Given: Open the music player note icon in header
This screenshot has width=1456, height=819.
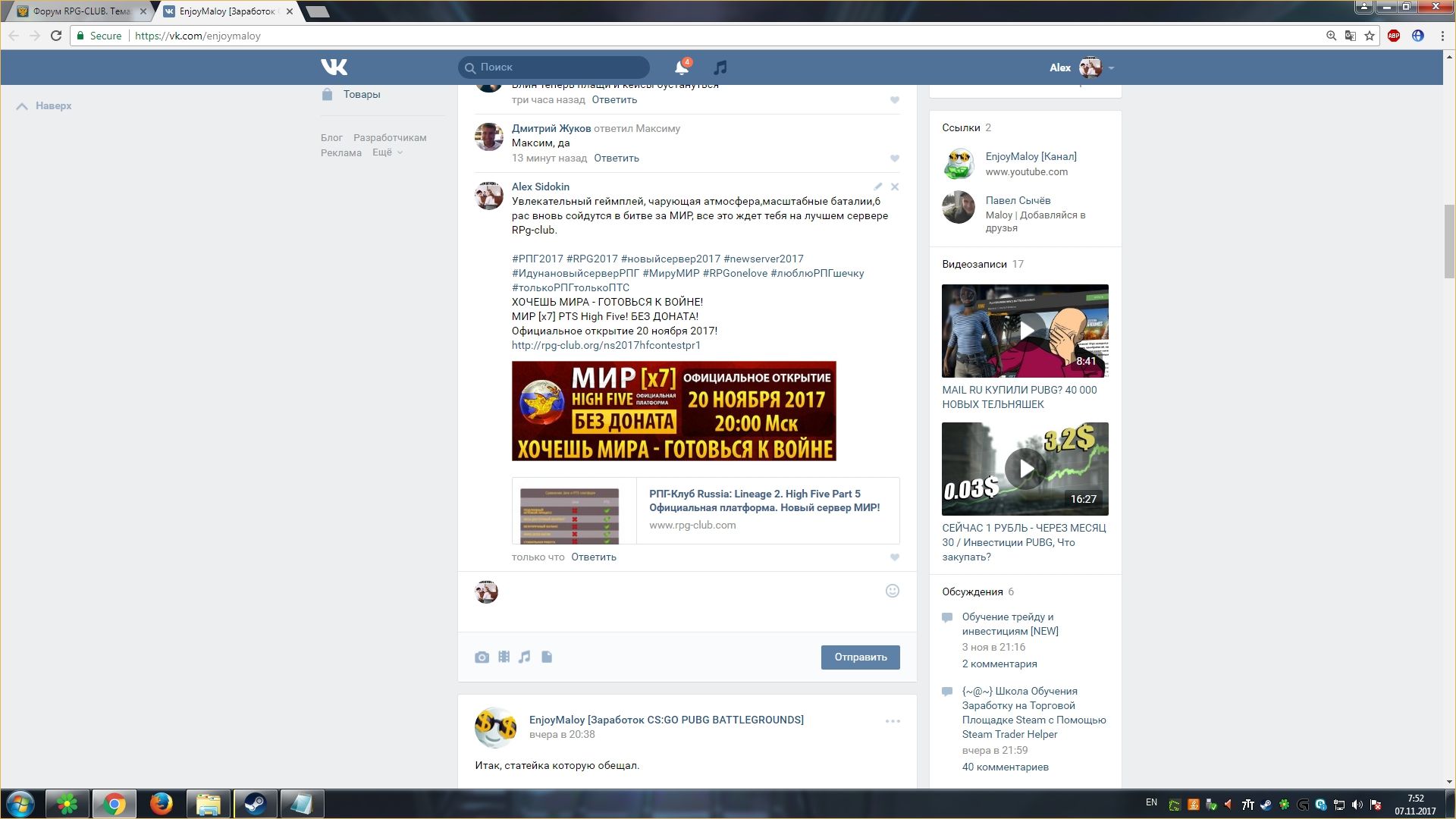Looking at the screenshot, I should [720, 67].
